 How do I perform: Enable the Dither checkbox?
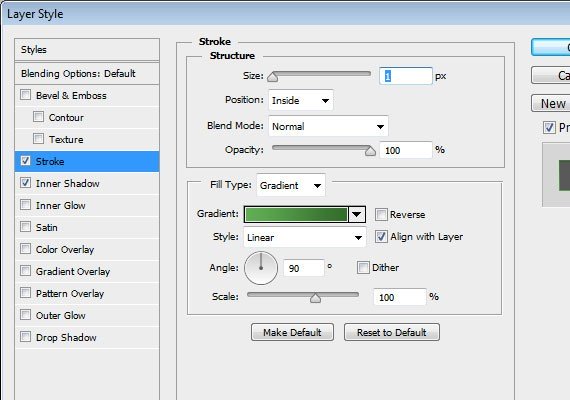click(363, 268)
